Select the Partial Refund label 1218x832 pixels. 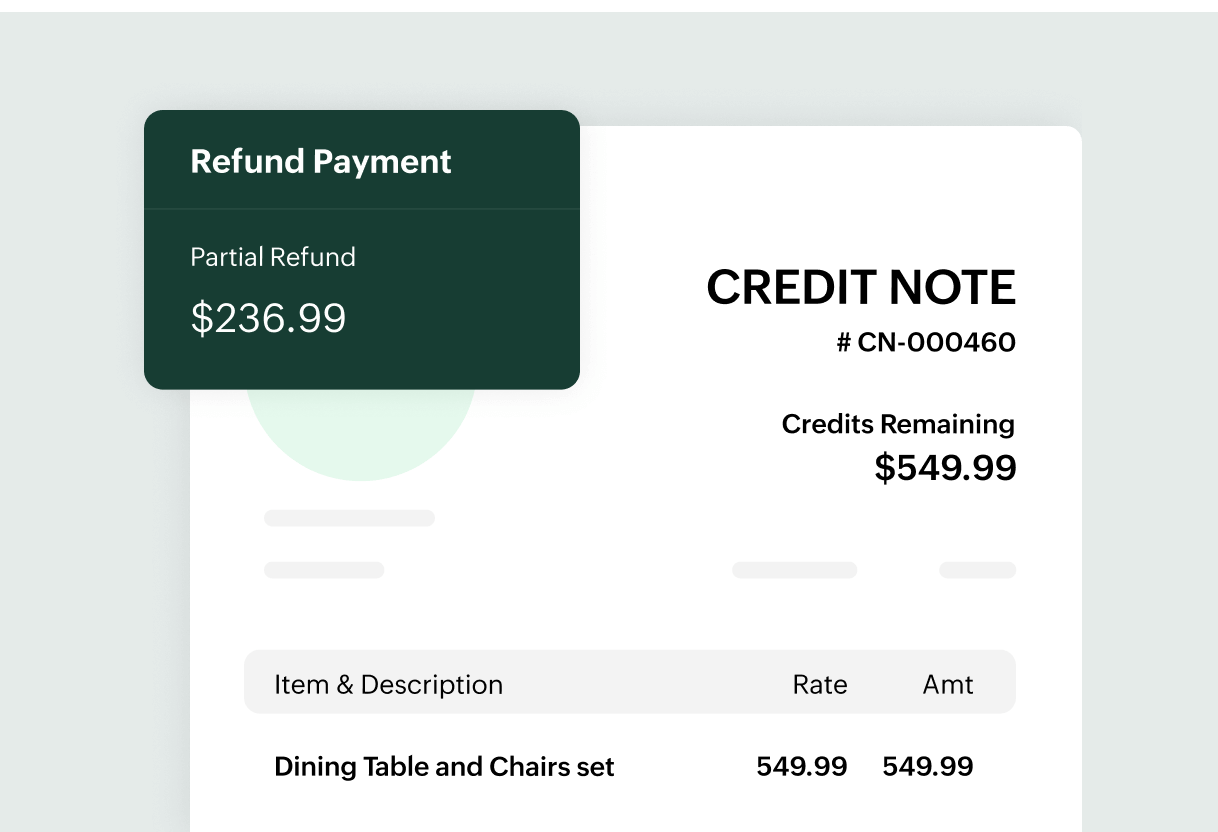(x=273, y=257)
